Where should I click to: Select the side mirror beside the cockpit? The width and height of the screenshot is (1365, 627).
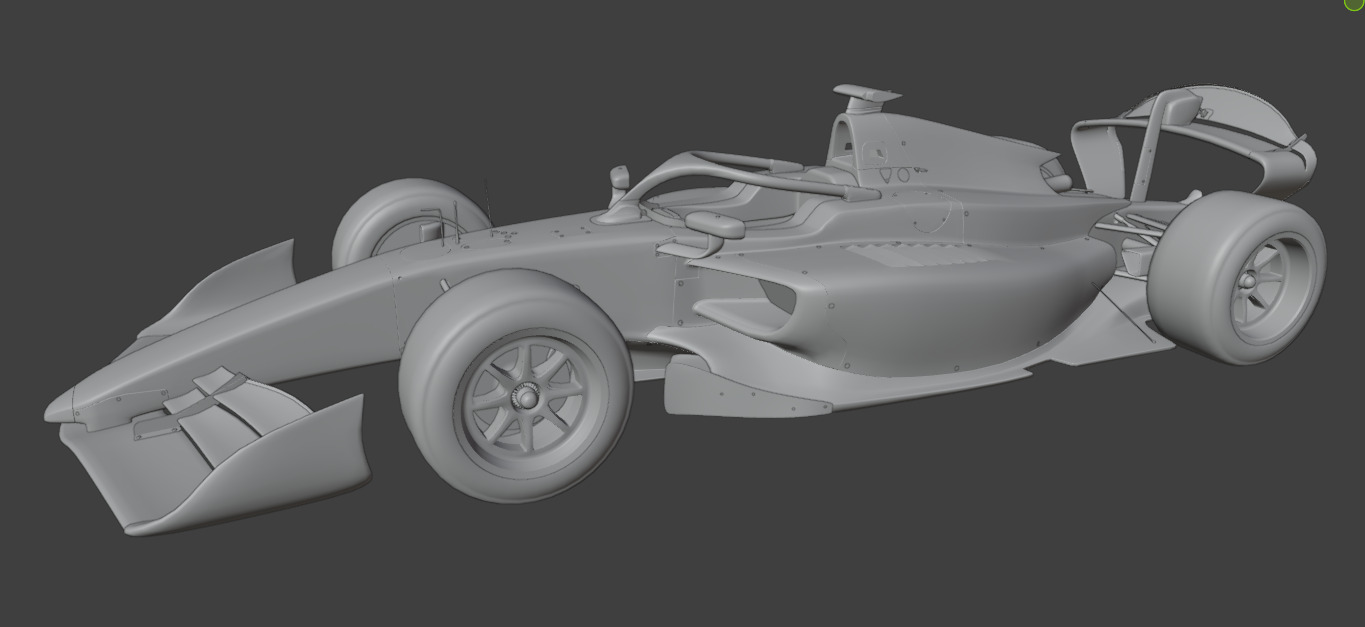point(713,225)
